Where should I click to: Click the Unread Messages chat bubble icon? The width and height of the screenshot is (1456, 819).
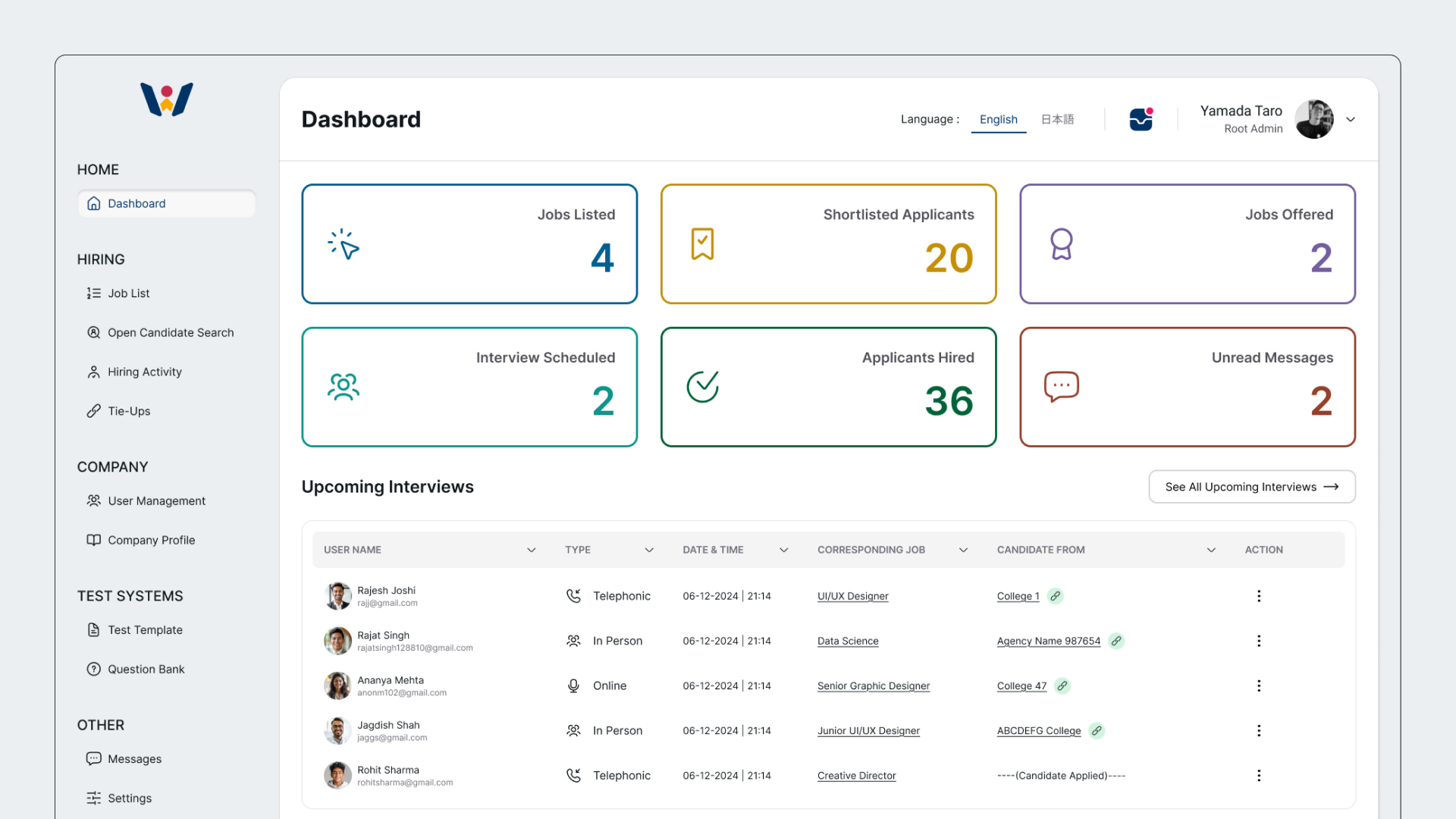click(x=1062, y=387)
